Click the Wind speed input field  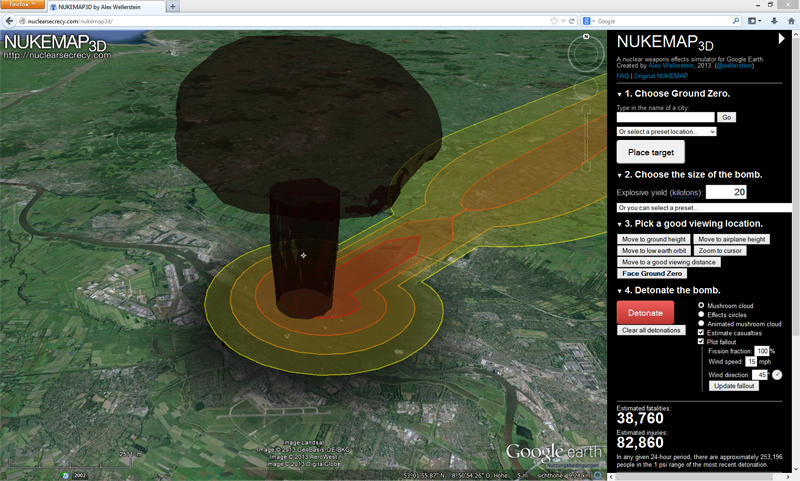point(751,361)
